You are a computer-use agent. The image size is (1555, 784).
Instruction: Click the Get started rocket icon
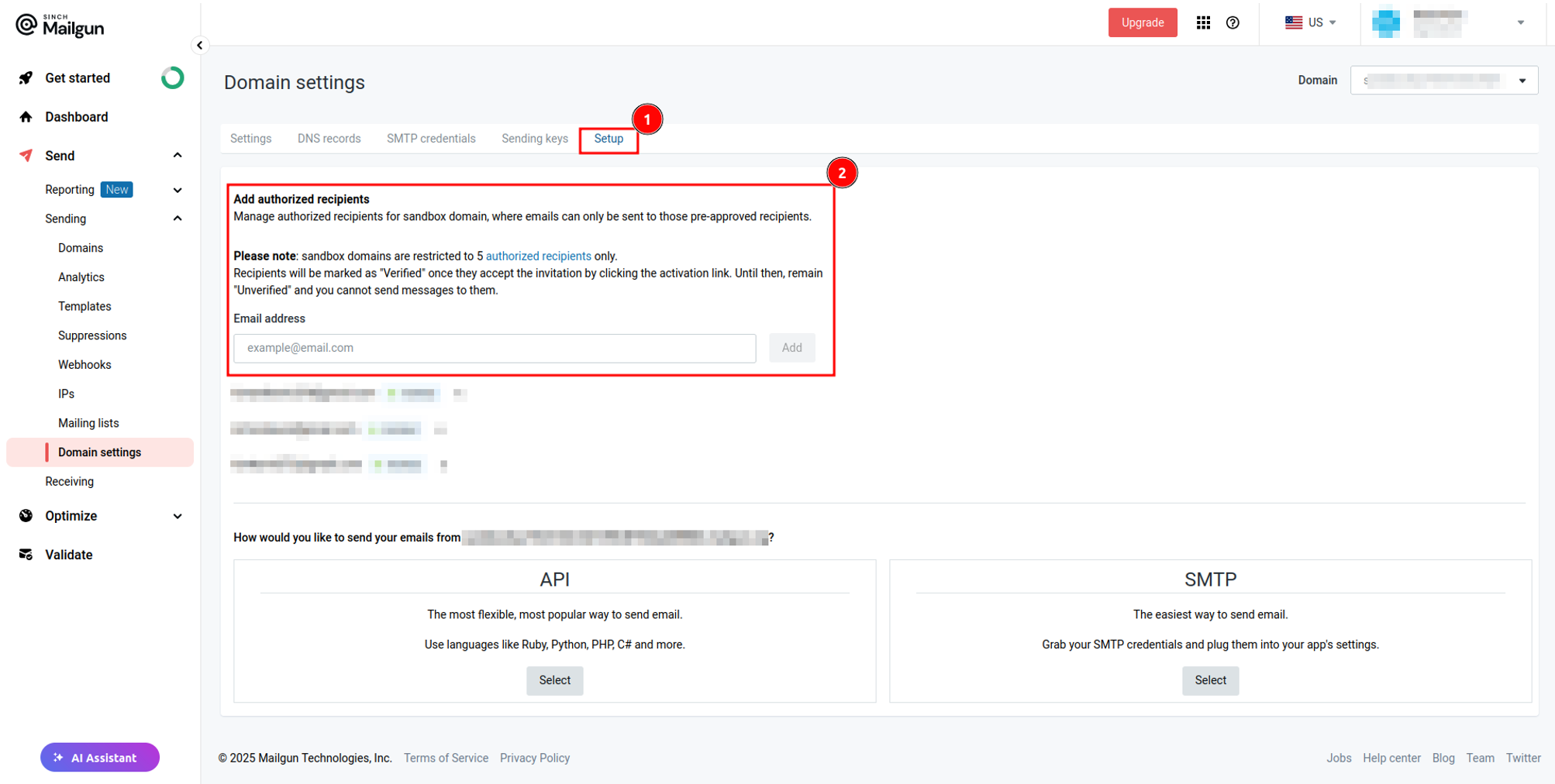(x=26, y=78)
